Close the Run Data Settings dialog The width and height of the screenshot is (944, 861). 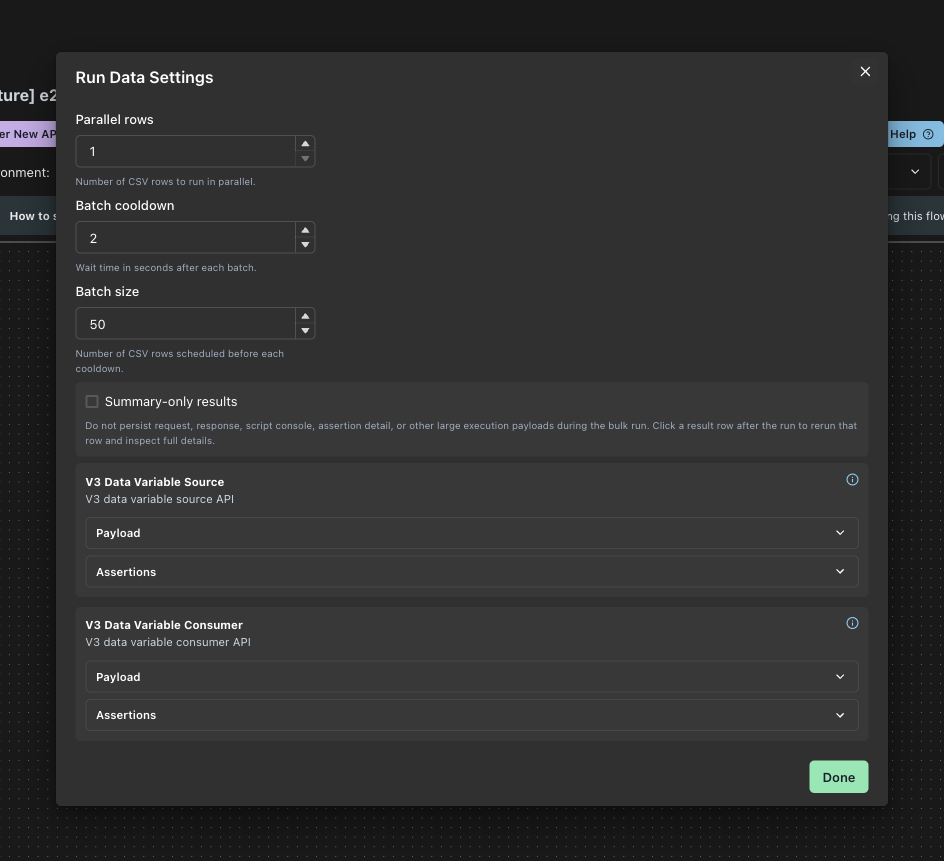pos(865,72)
